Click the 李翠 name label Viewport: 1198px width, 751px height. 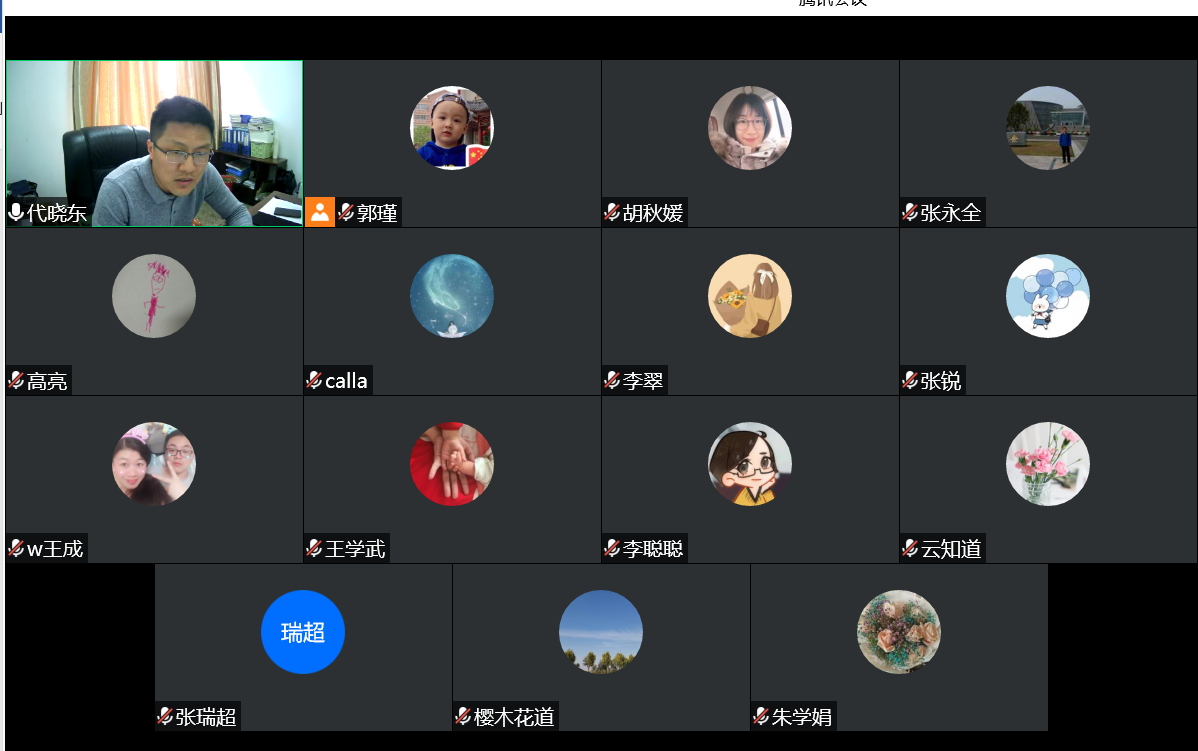tap(643, 381)
